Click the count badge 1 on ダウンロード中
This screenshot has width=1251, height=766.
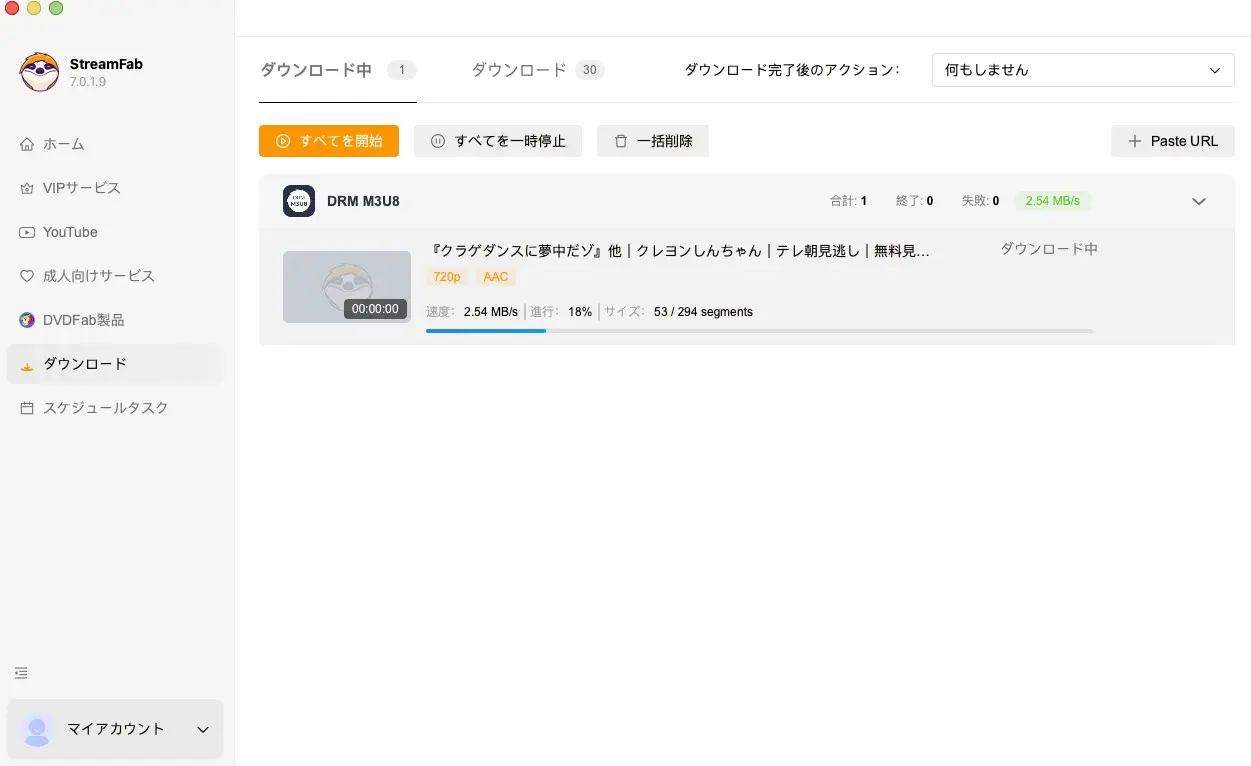(x=402, y=70)
